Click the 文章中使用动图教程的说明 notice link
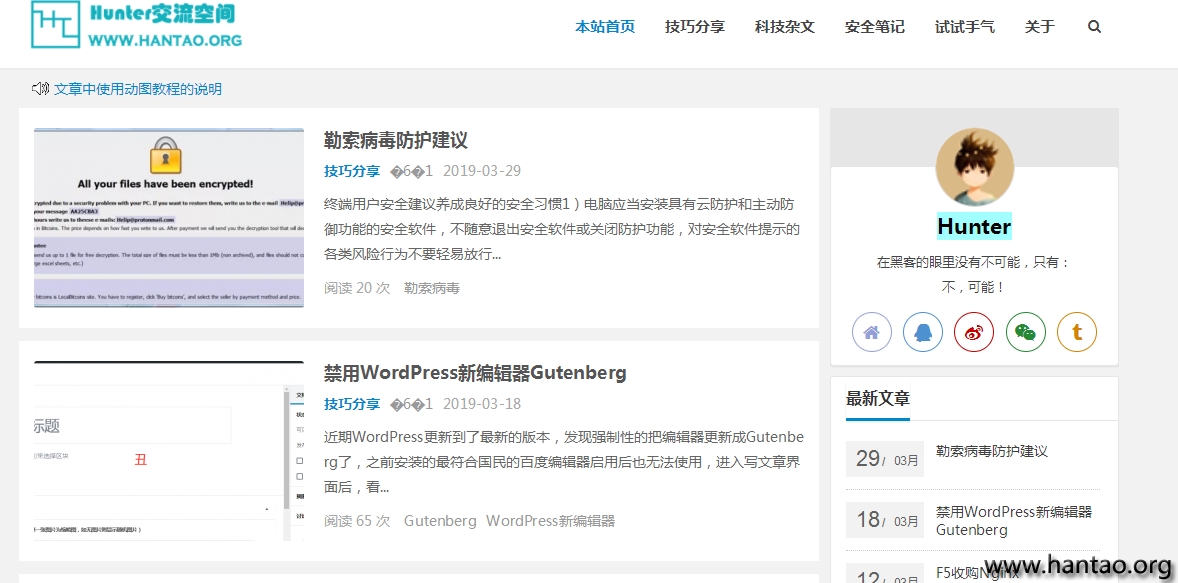 [138, 89]
